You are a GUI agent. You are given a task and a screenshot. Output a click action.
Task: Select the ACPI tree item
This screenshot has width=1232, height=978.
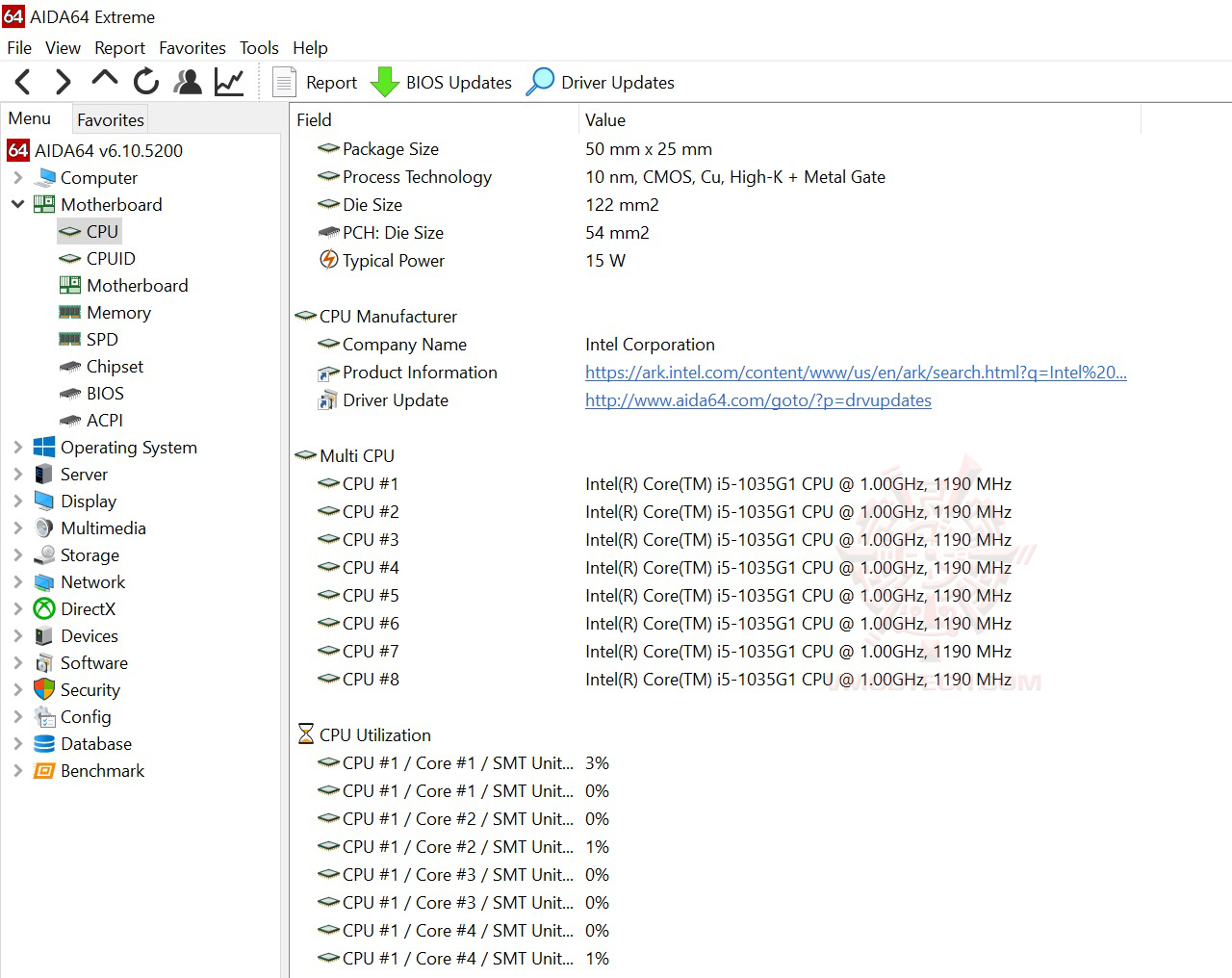[105, 420]
